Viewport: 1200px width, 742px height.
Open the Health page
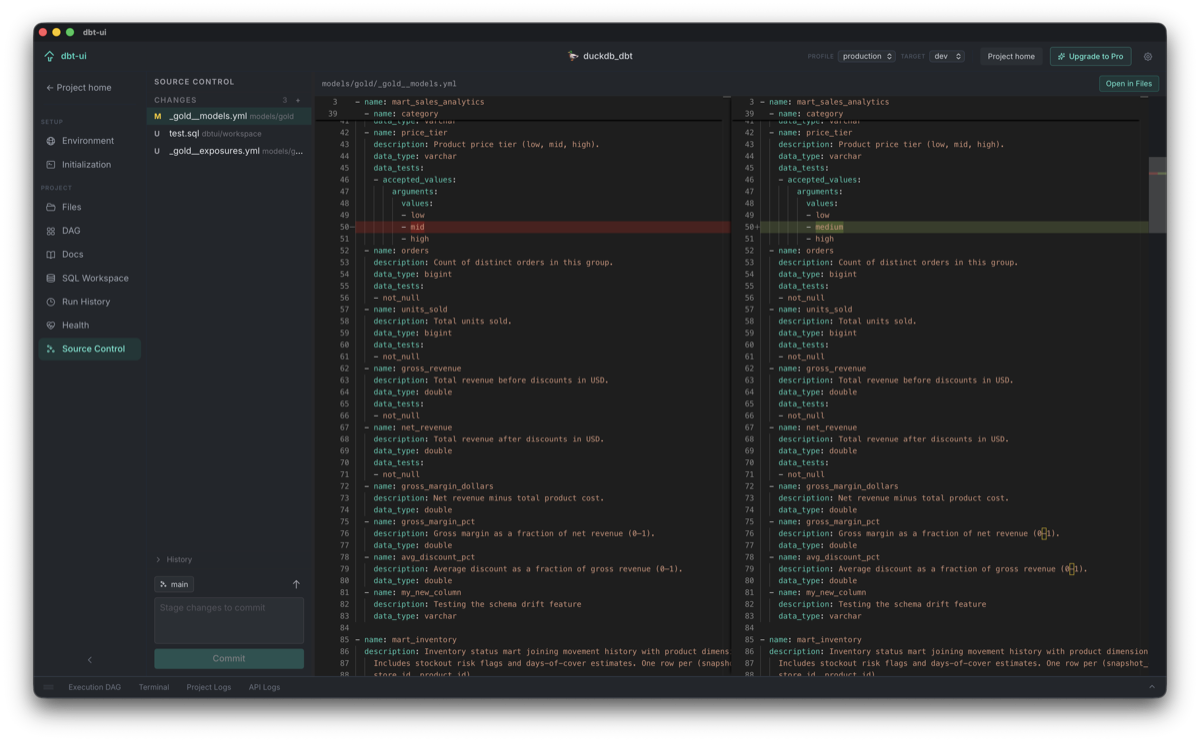89,325
